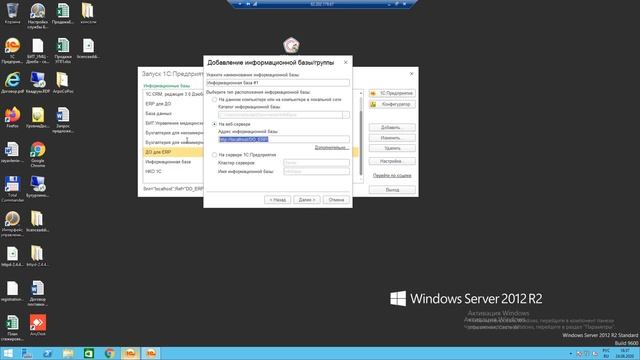This screenshot has height=360, width=640.
Task: Open the language indicator in system tray
Action: pos(606,353)
